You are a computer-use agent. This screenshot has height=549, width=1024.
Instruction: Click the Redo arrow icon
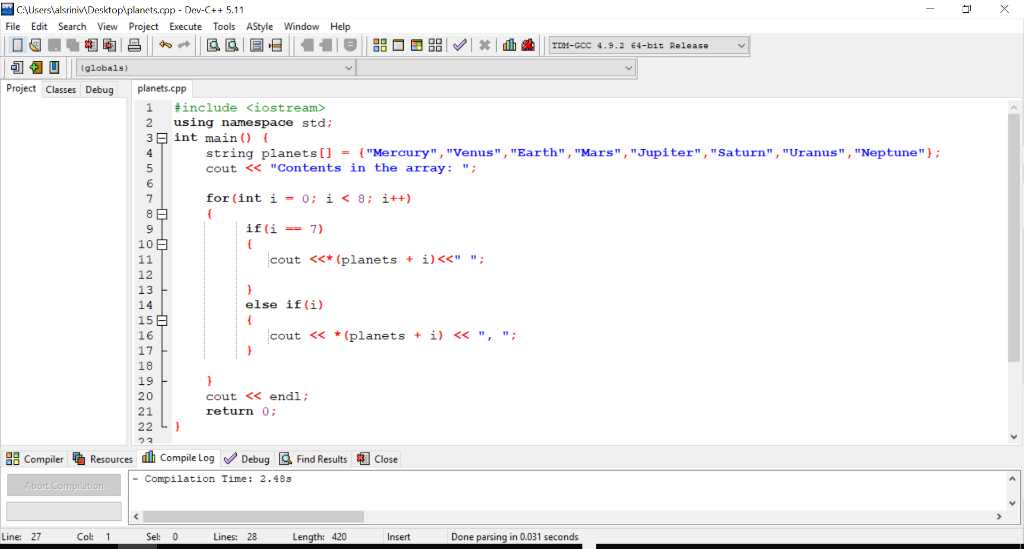(x=184, y=45)
